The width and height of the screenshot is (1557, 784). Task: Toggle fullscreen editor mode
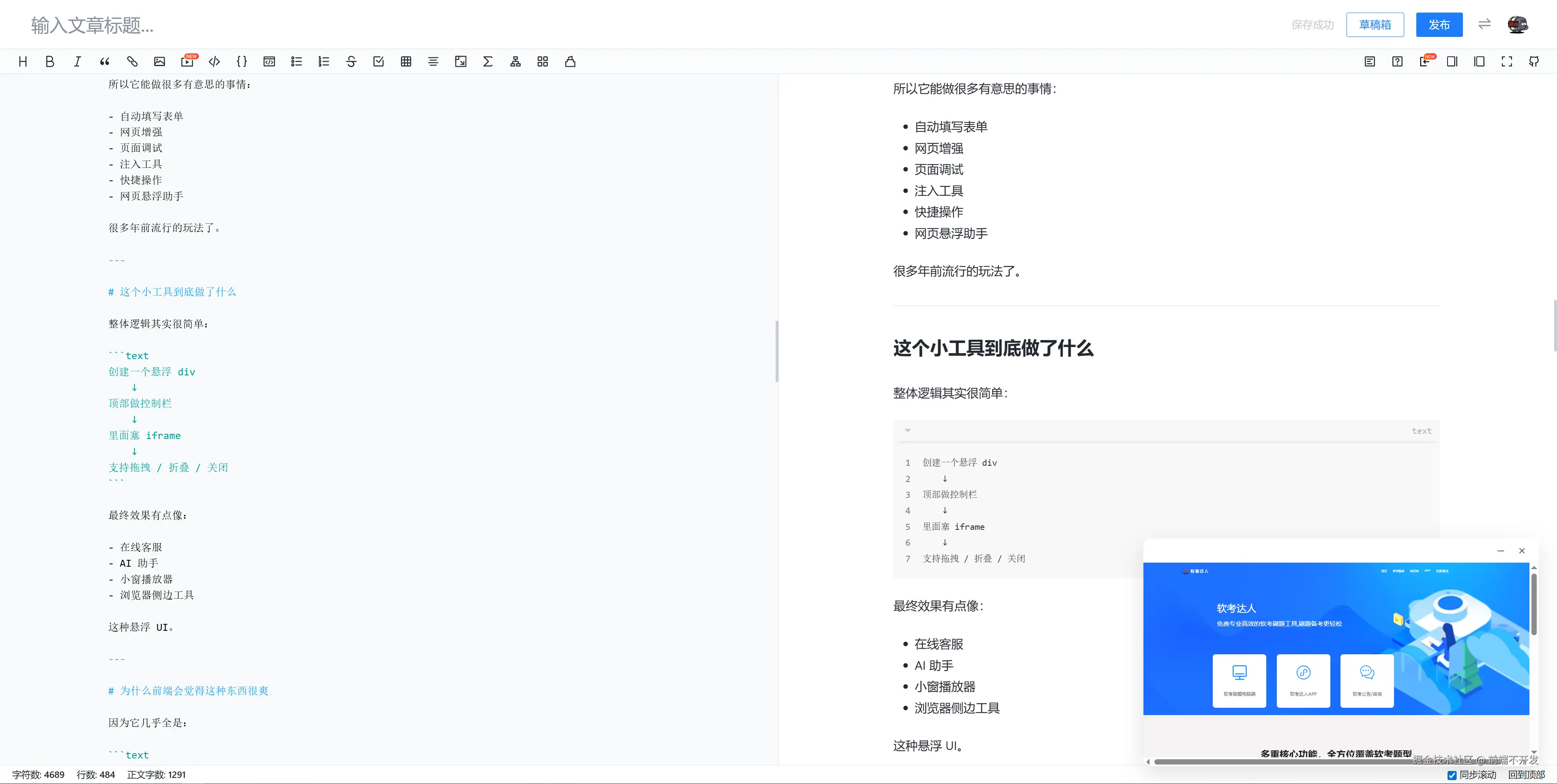1507,62
